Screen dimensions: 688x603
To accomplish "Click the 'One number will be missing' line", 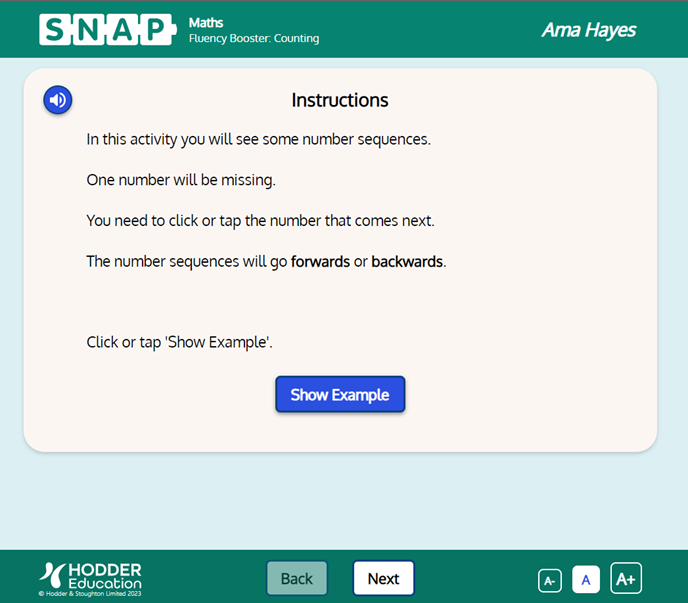I will click(x=181, y=181).
